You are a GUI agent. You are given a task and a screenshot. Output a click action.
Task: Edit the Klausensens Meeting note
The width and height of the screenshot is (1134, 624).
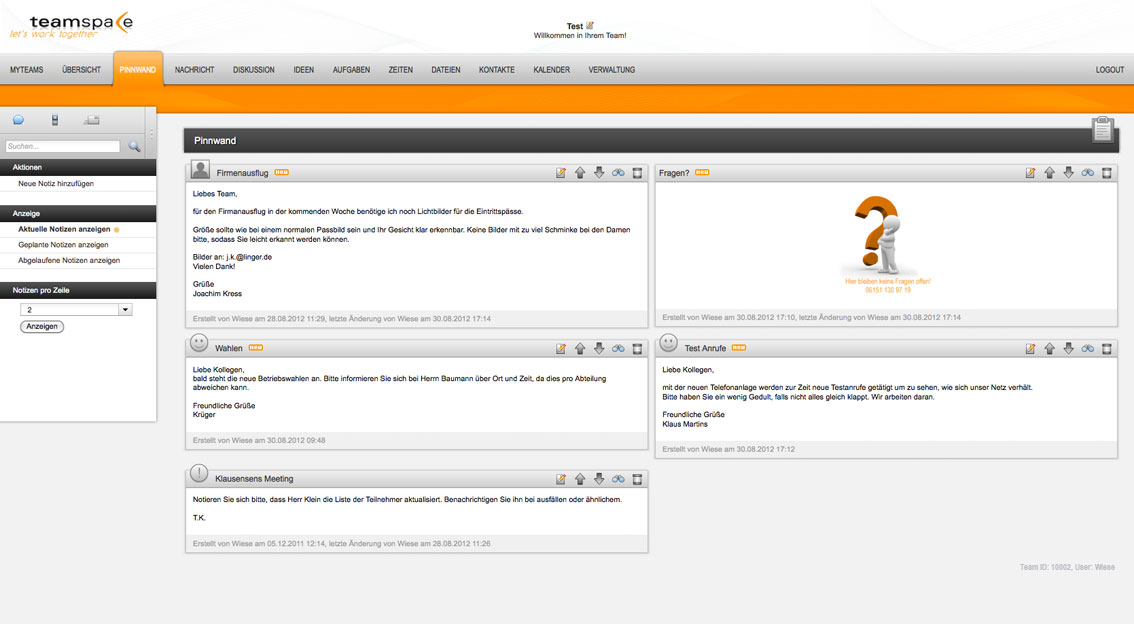pyautogui.click(x=560, y=479)
